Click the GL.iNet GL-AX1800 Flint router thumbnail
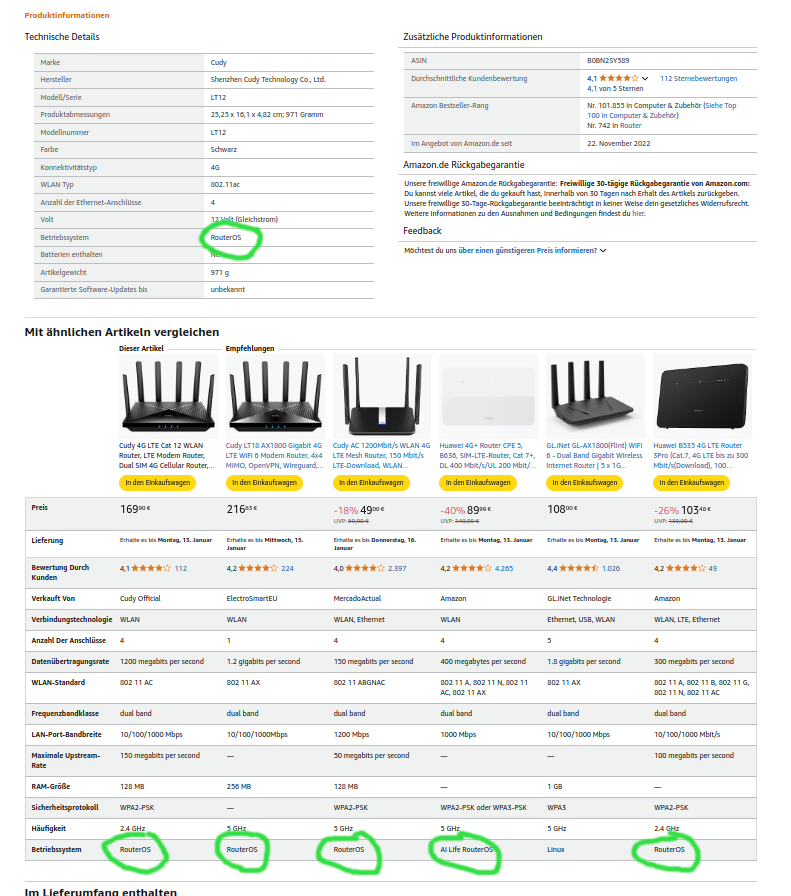Viewport: 791px width, 896px height. 595,396
